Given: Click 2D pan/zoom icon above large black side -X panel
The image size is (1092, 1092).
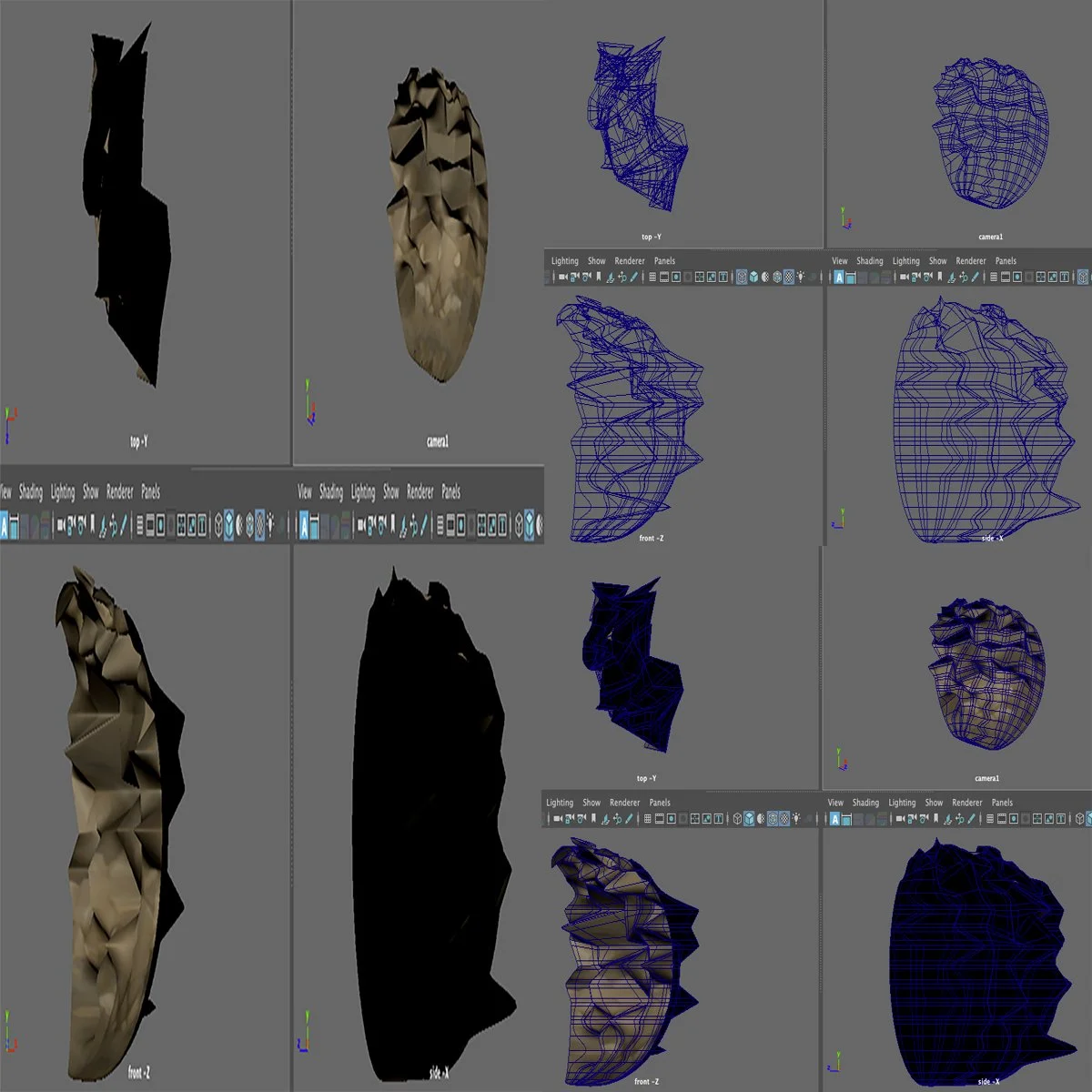Looking at the screenshot, I should coord(412,525).
